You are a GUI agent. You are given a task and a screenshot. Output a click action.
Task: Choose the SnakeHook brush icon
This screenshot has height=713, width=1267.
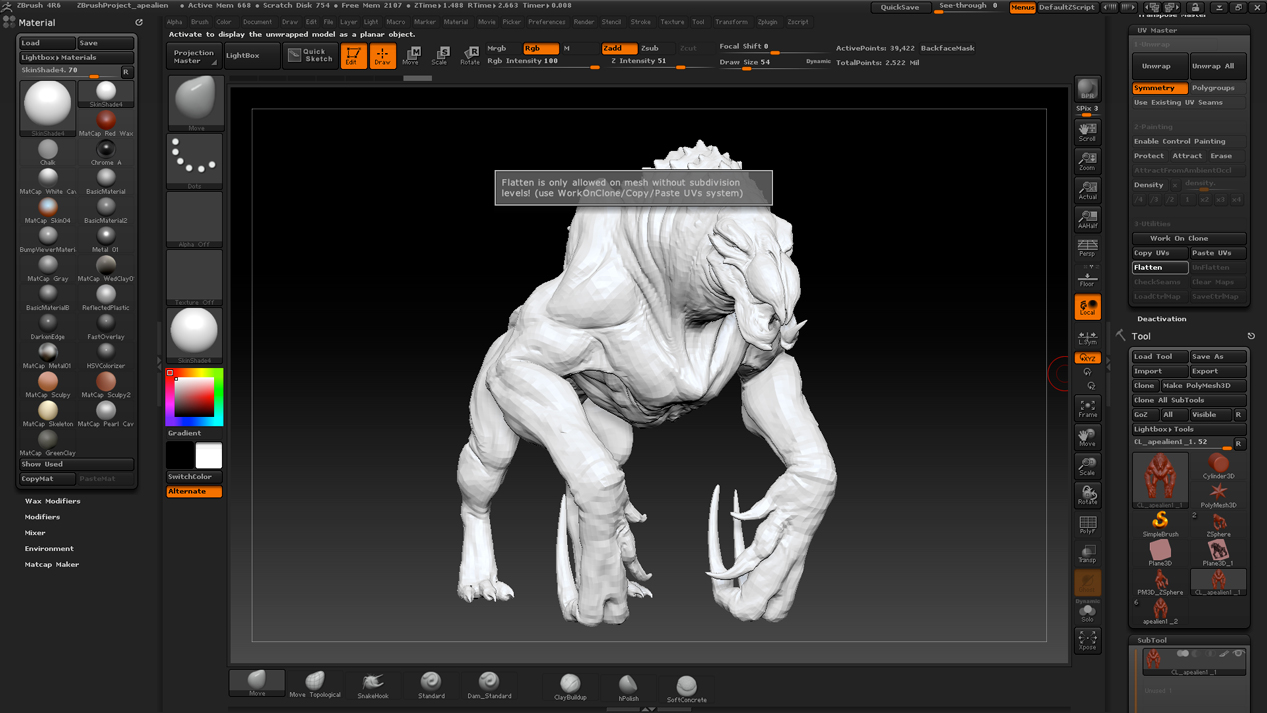point(373,684)
